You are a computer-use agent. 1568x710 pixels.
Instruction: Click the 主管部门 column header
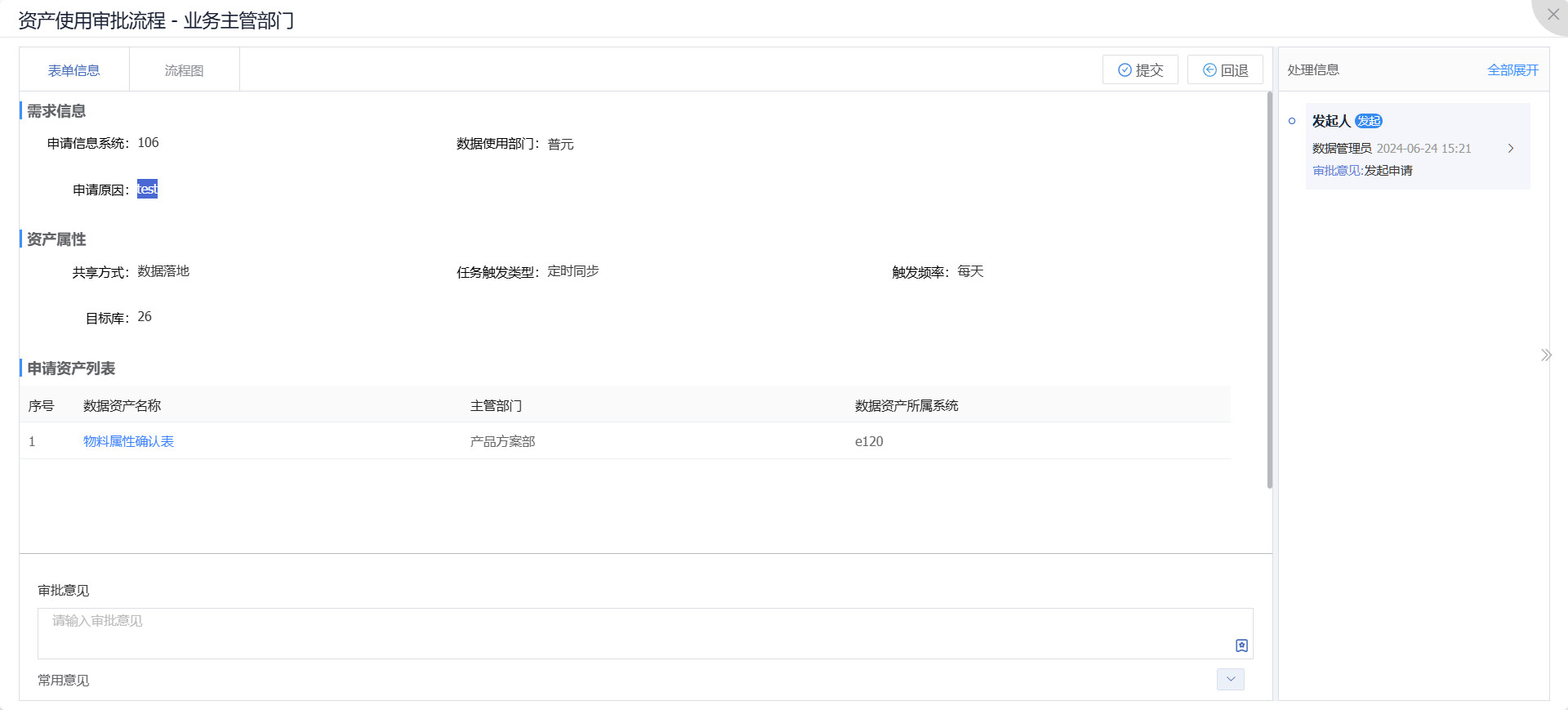496,405
